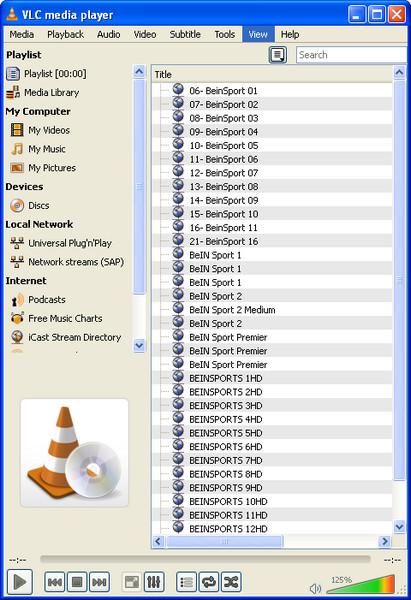Open the View menu
The height and width of the screenshot is (600, 411).
(258, 34)
